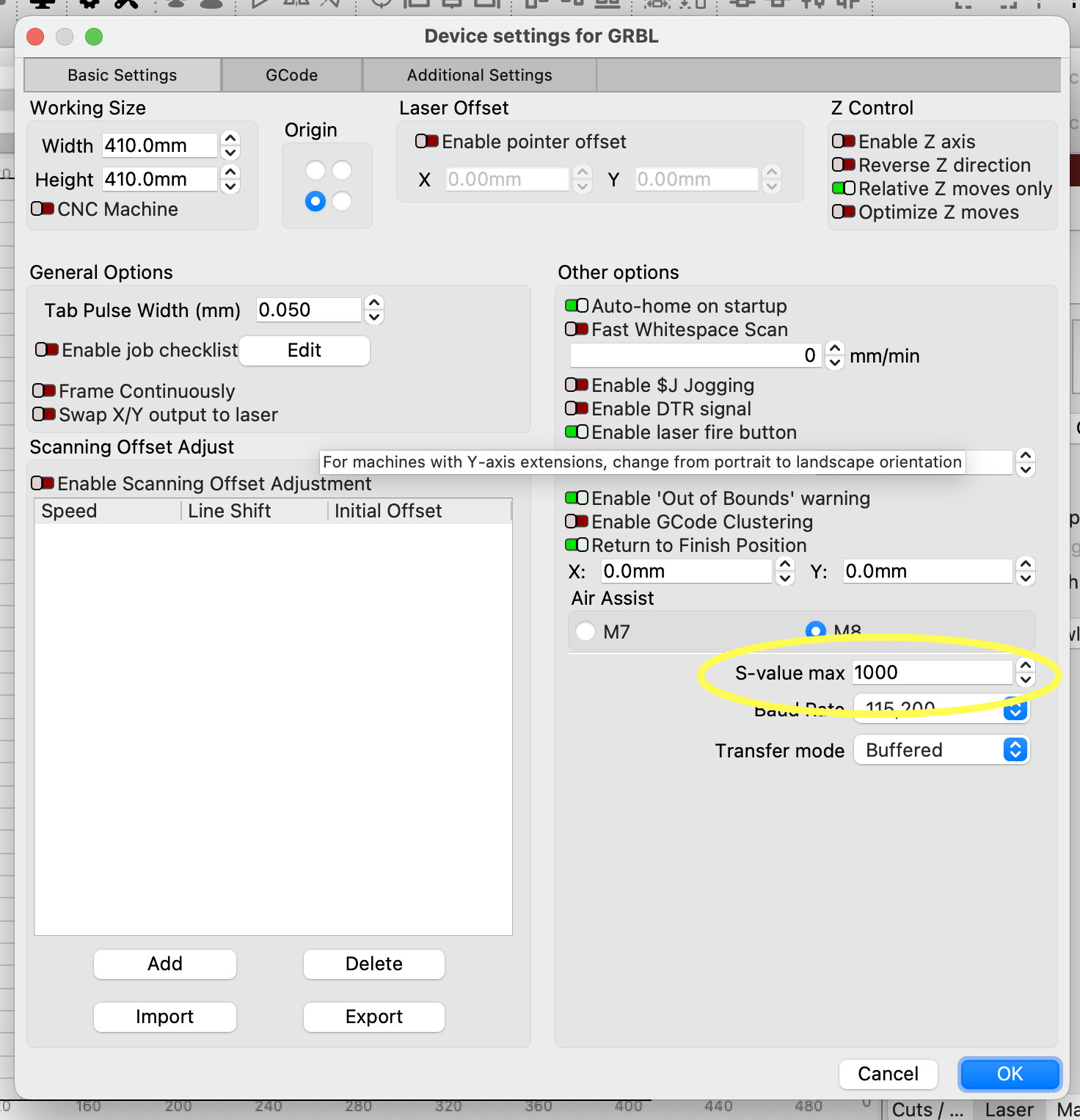This screenshot has height=1120, width=1080.
Task: Toggle Return to Finish Position
Action: click(x=577, y=545)
